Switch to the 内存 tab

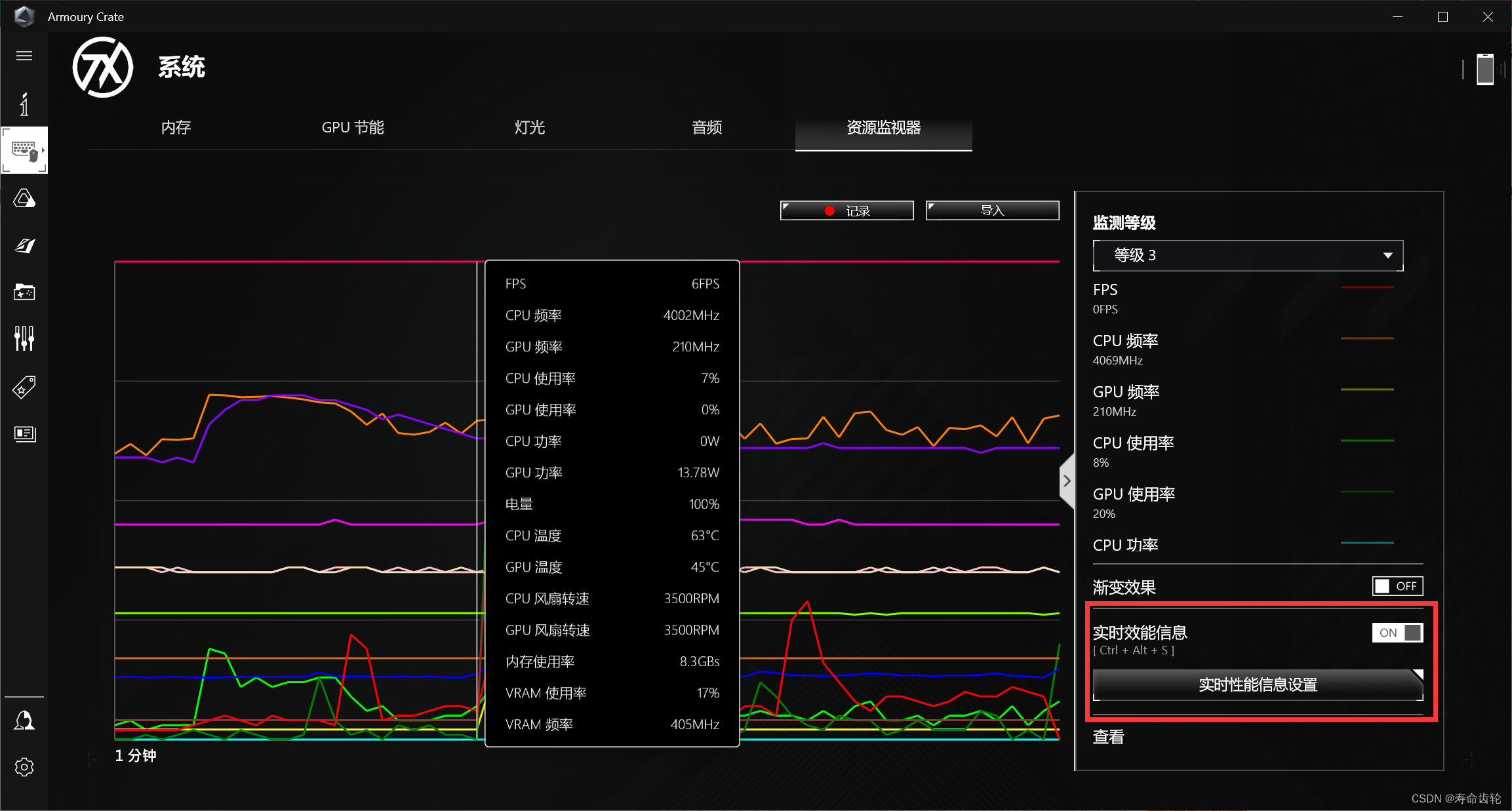tap(175, 127)
